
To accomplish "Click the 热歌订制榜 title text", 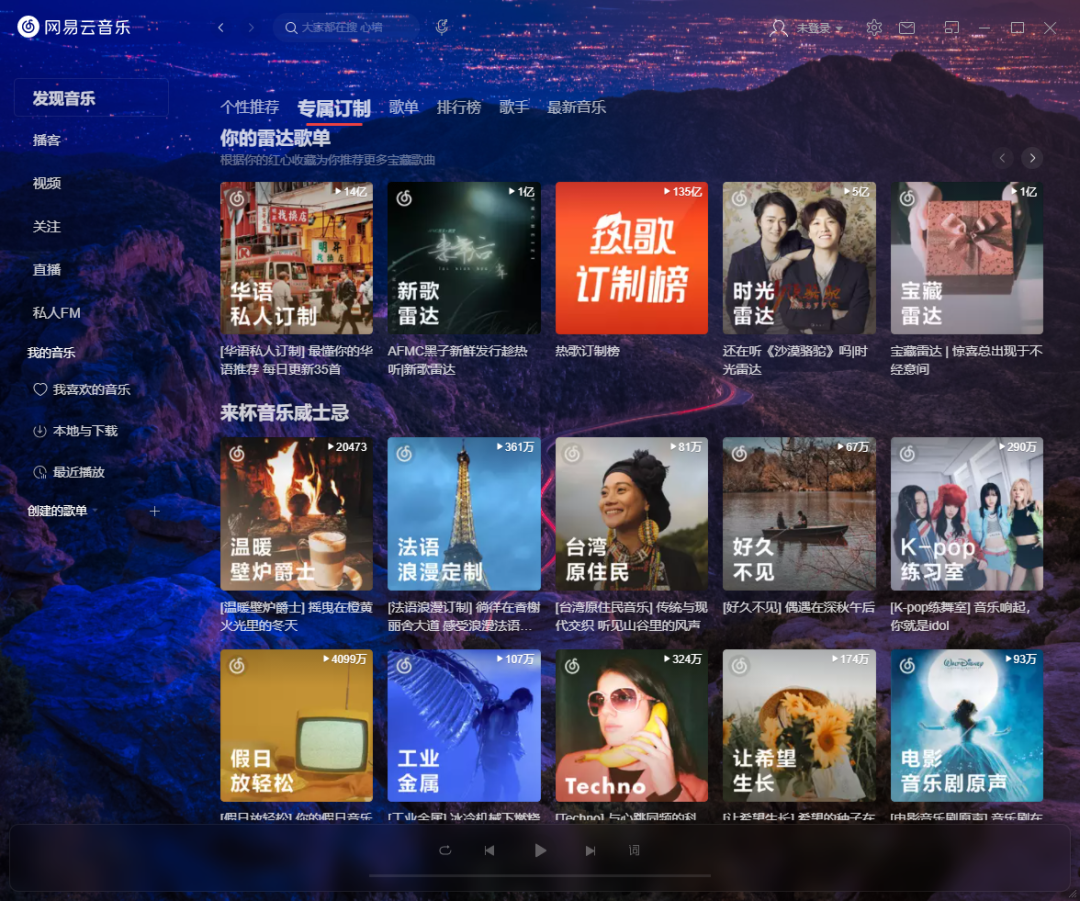I will tap(588, 351).
